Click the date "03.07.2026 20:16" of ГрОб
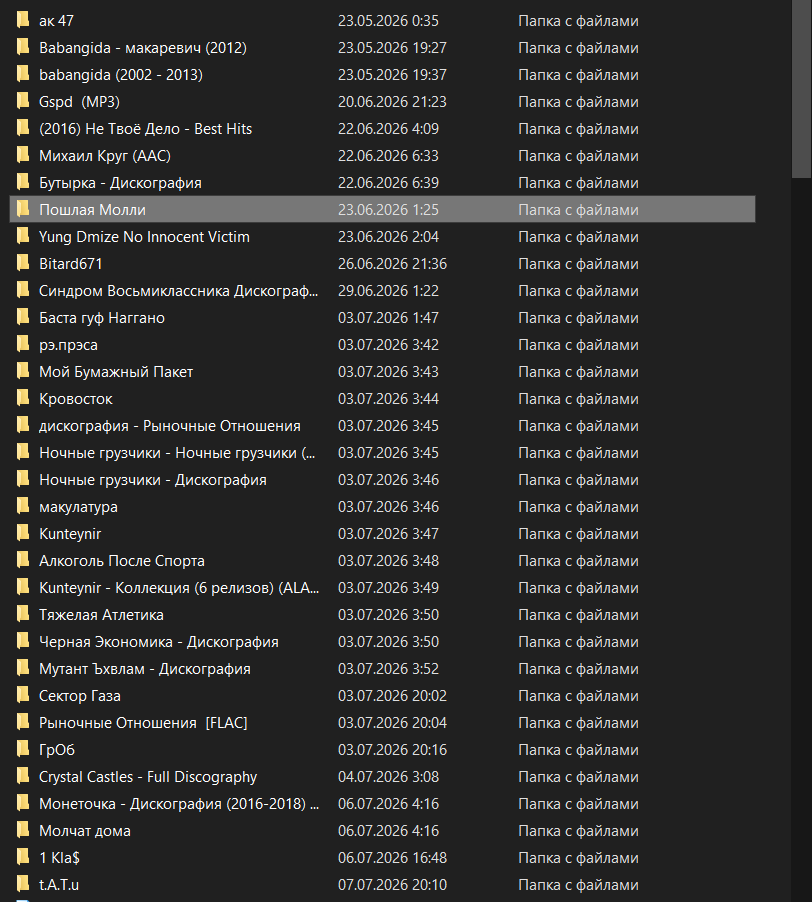 point(392,750)
